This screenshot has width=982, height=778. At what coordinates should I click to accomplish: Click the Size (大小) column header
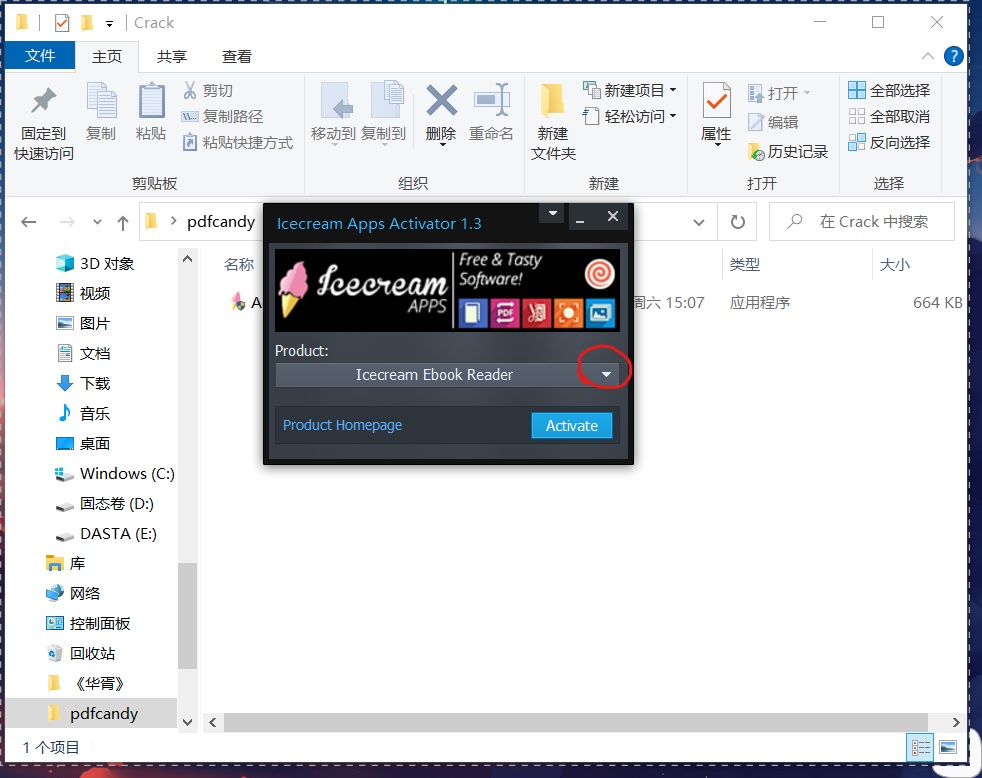pyautogui.click(x=894, y=264)
